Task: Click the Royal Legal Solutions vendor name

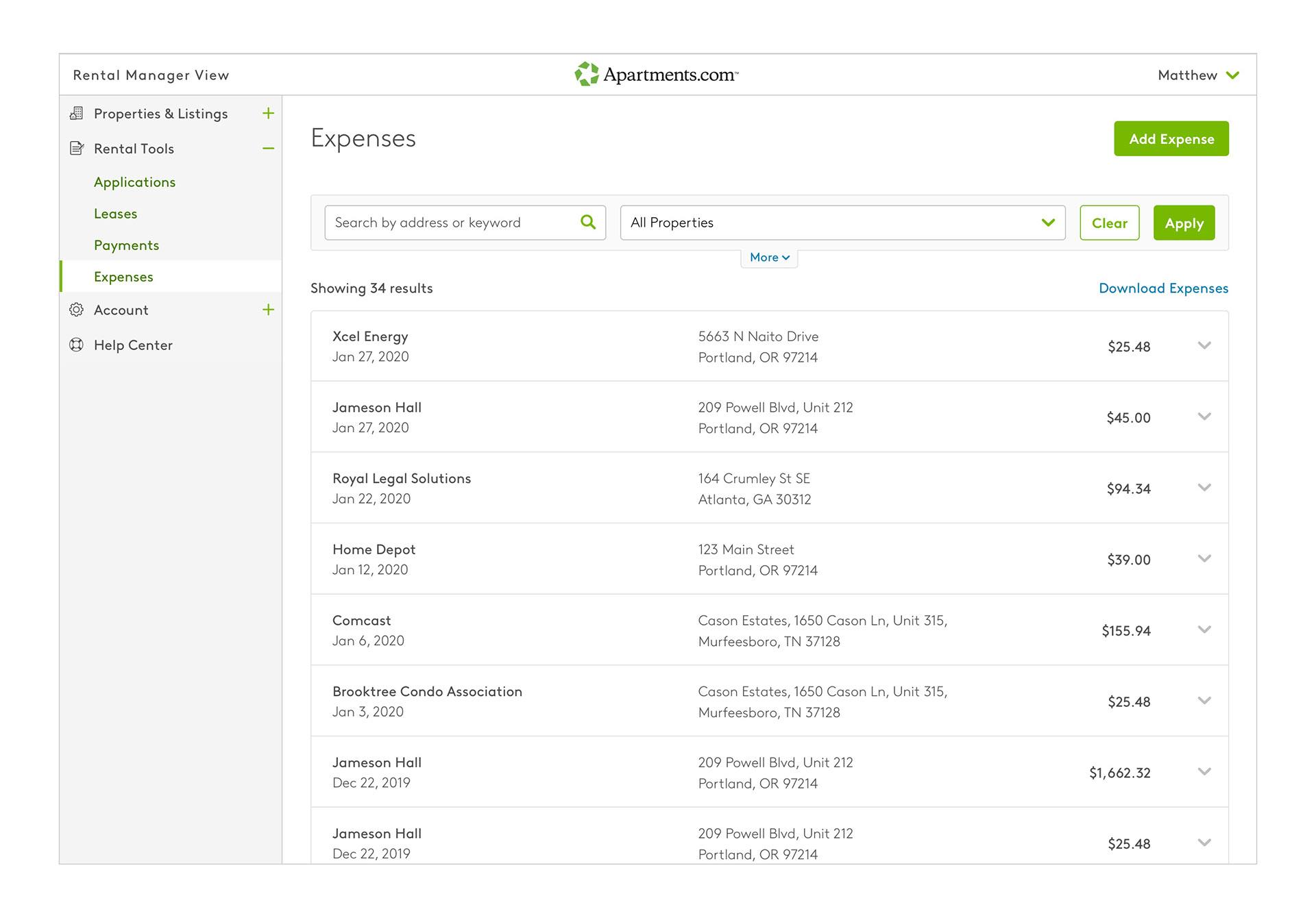Action: coord(402,478)
